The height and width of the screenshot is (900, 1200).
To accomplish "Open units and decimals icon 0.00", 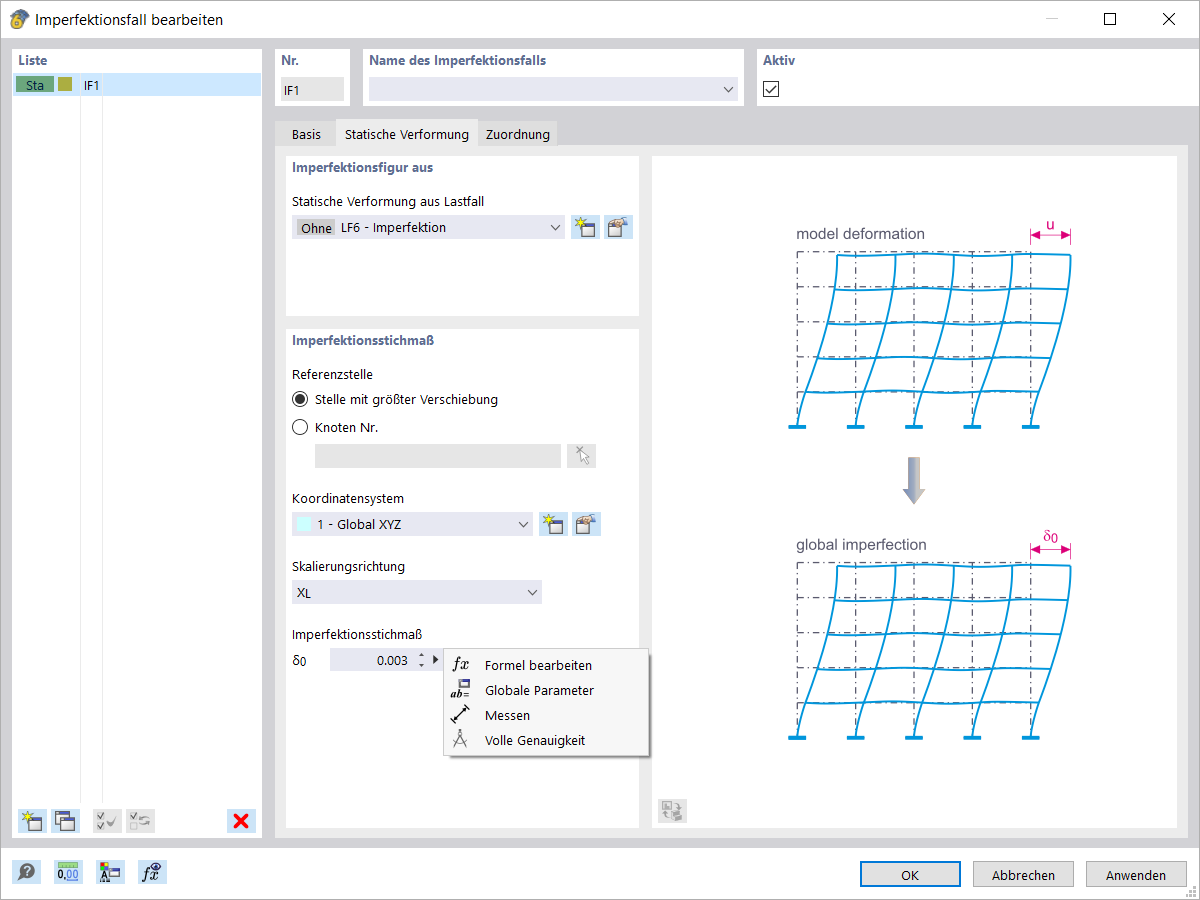I will (x=68, y=872).
